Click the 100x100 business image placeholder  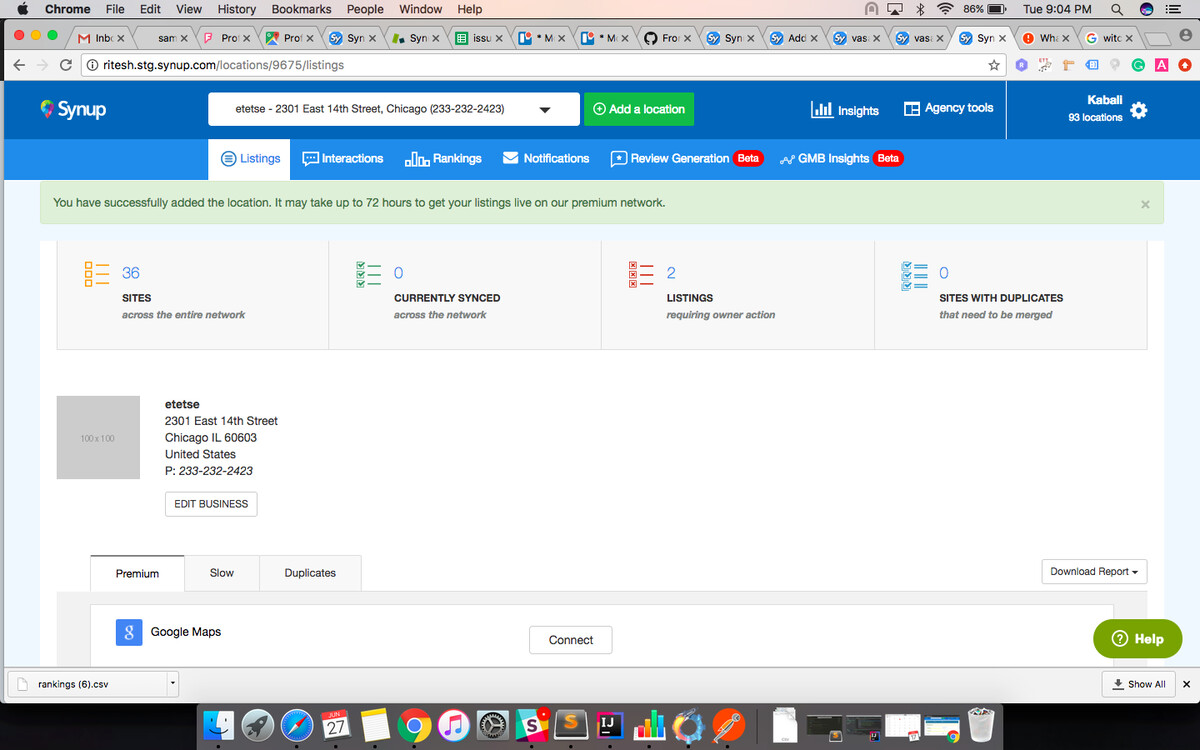pyautogui.click(x=98, y=438)
